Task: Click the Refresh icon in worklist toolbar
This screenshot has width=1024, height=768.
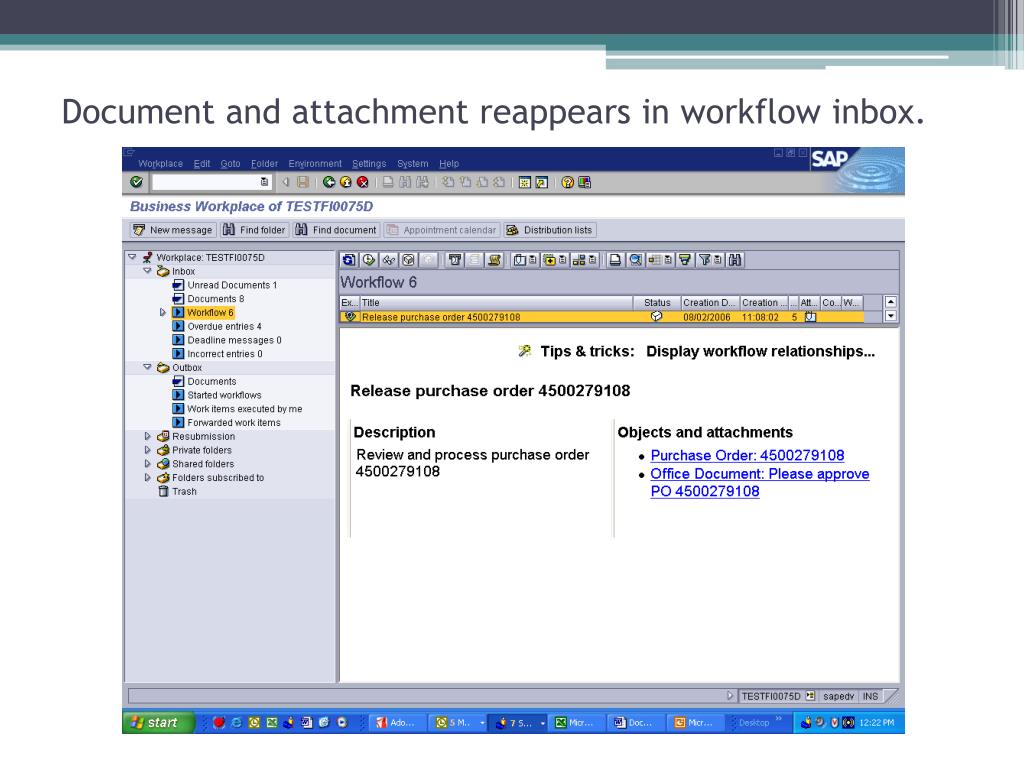Action: click(x=349, y=260)
